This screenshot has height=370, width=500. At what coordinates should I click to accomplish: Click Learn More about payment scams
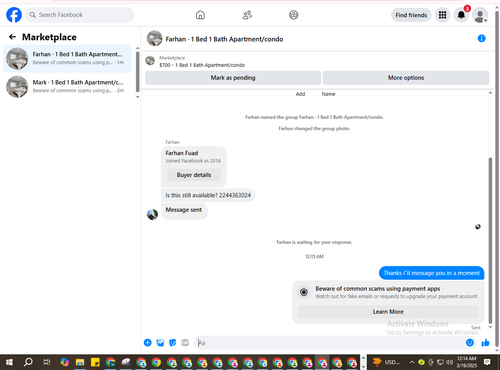point(388,312)
